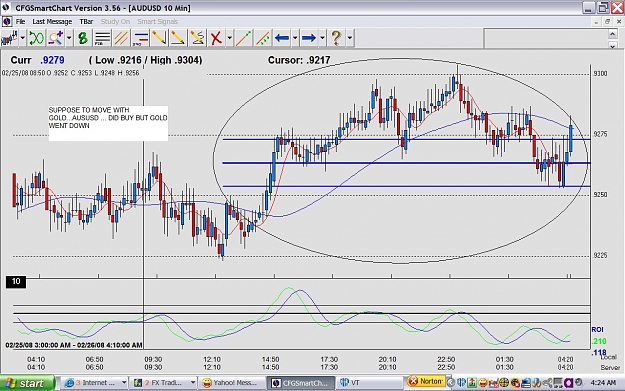Open dropdown beside the help icon
This screenshot has height=391, width=625.
349,38
